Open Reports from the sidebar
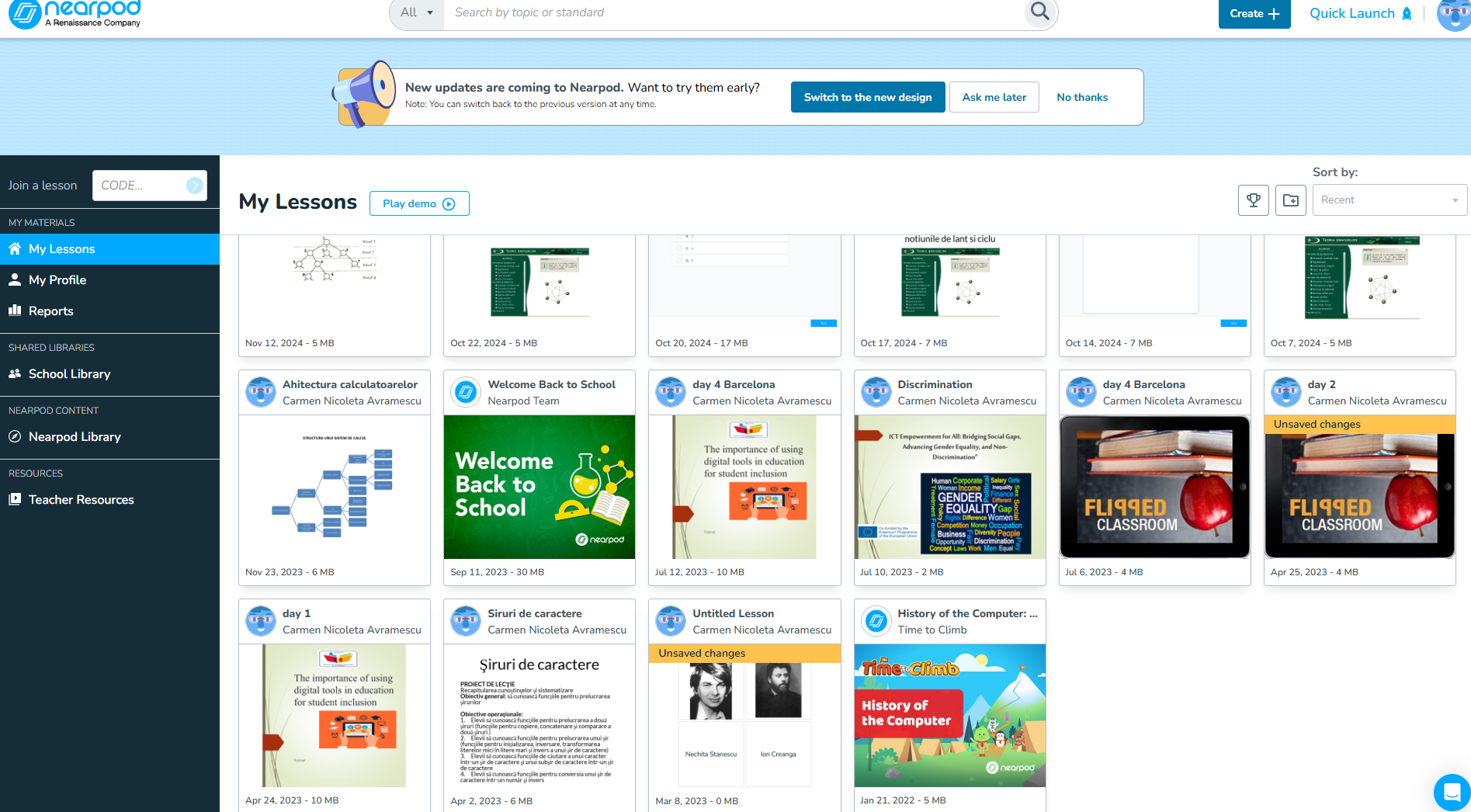Image resolution: width=1471 pixels, height=812 pixels. click(51, 311)
